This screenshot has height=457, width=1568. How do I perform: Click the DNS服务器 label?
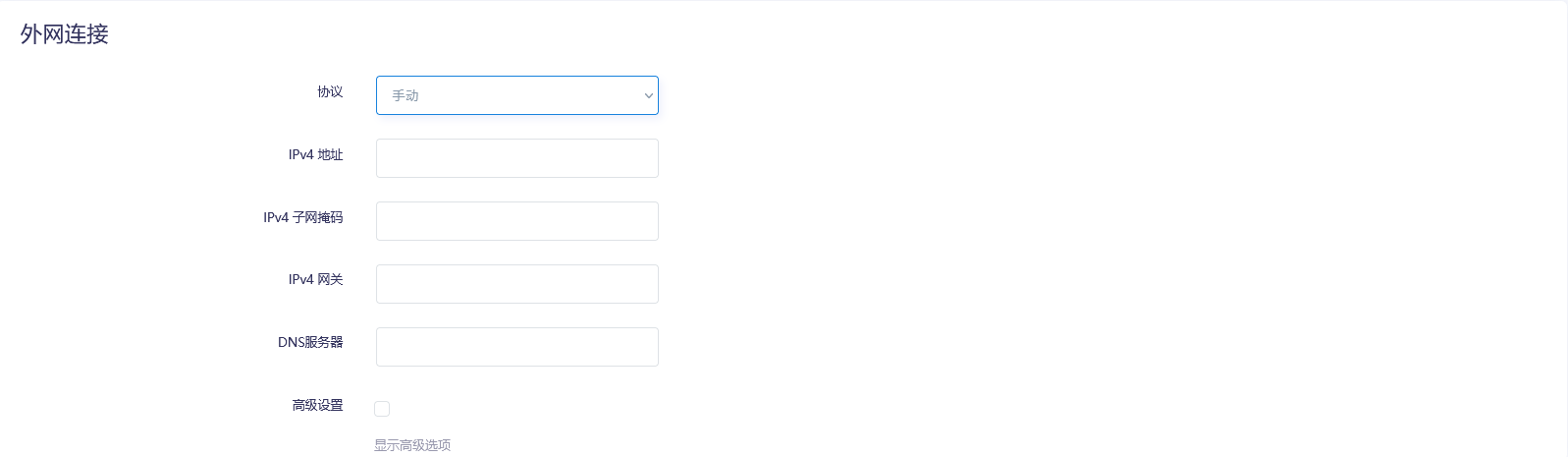pyautogui.click(x=310, y=342)
